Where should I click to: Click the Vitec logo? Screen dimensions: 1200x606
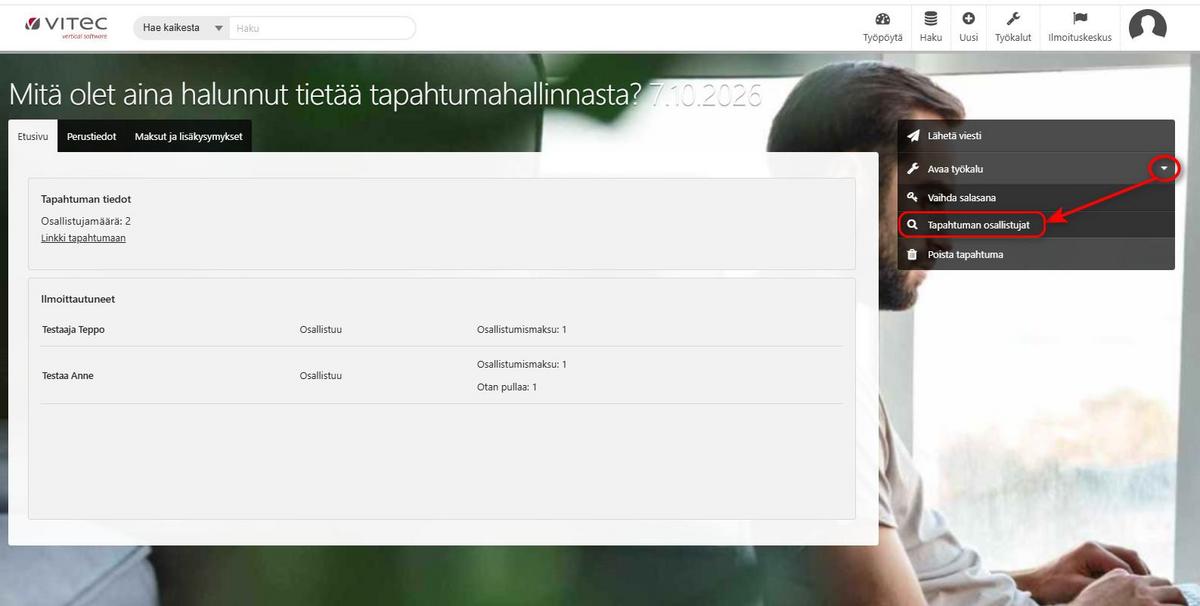tap(66, 26)
